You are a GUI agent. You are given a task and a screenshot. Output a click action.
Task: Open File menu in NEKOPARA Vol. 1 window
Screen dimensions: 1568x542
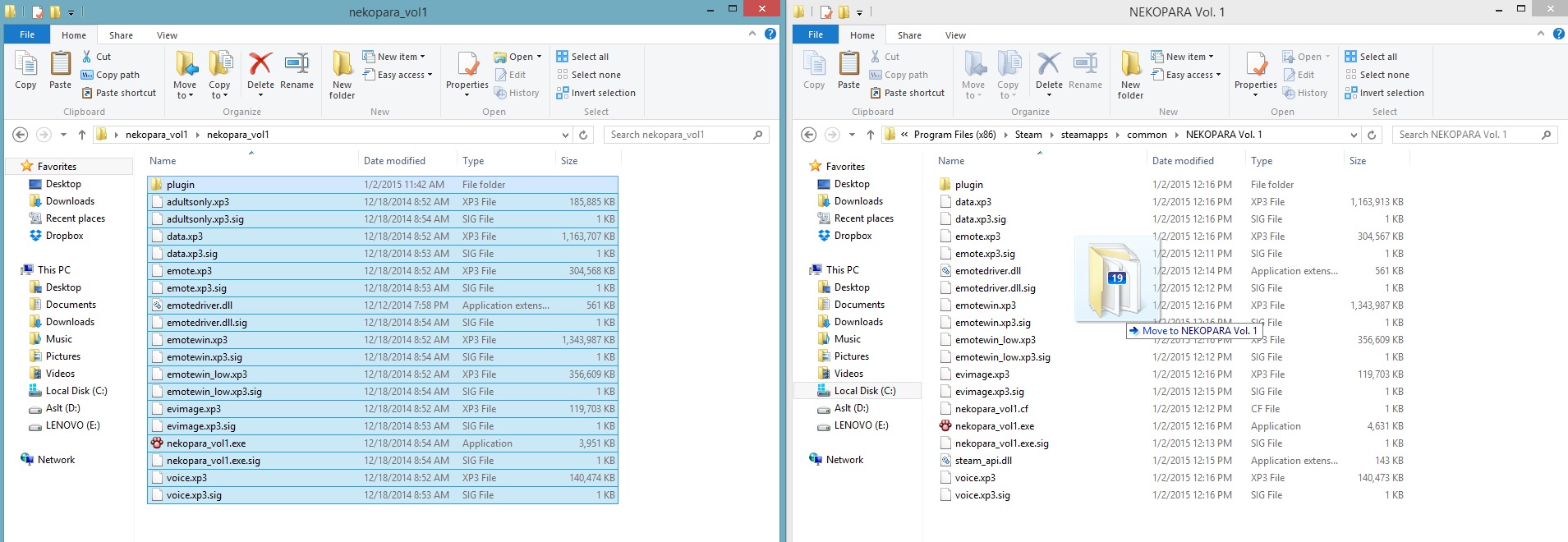[816, 34]
